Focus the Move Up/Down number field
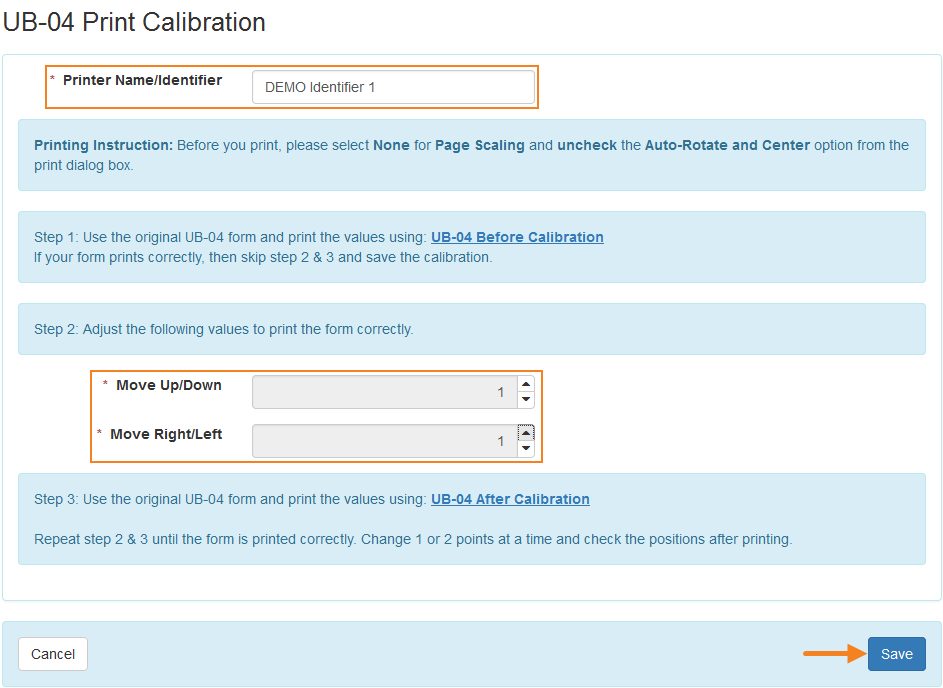The image size is (943, 688). (x=384, y=392)
